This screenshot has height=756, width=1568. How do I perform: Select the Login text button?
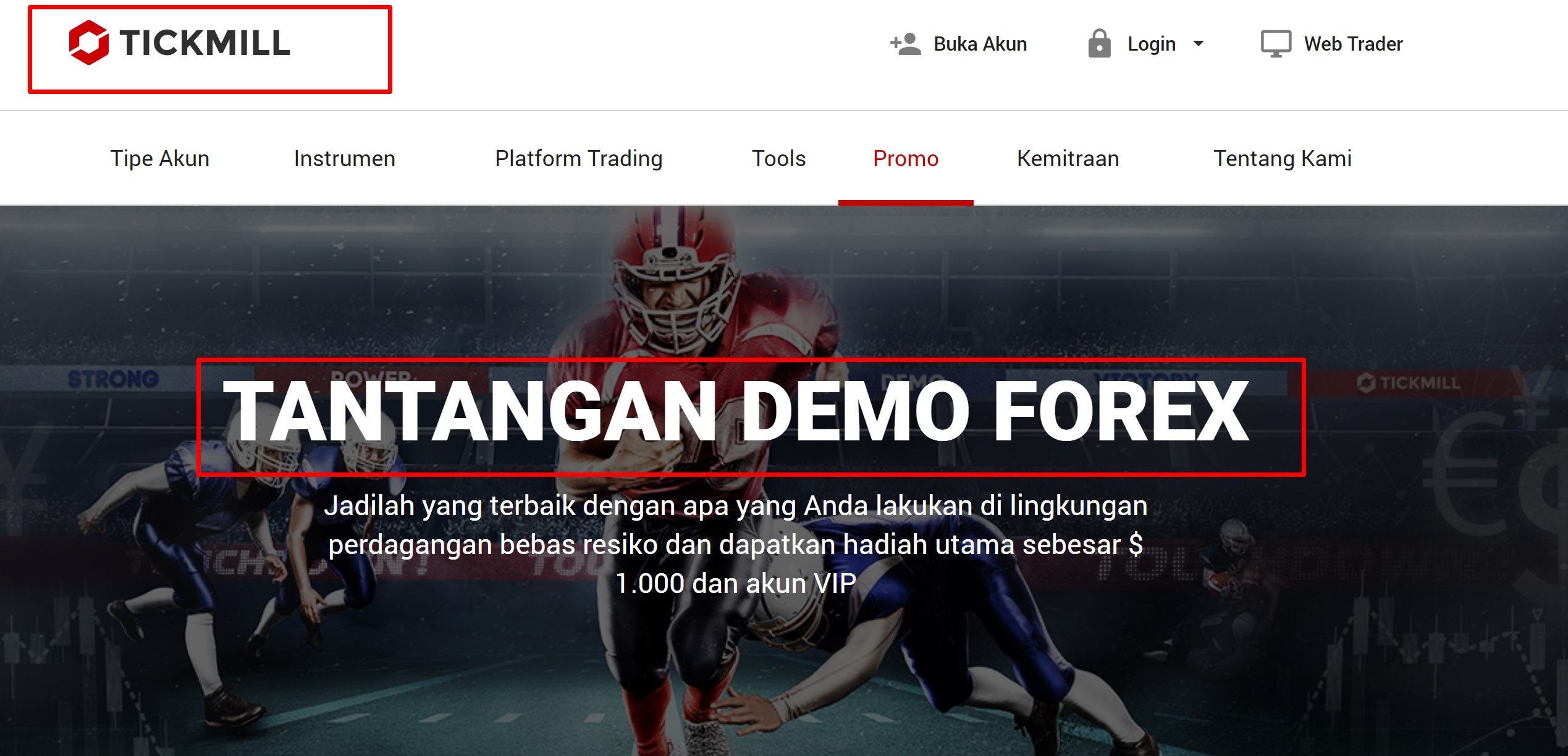pyautogui.click(x=1152, y=44)
